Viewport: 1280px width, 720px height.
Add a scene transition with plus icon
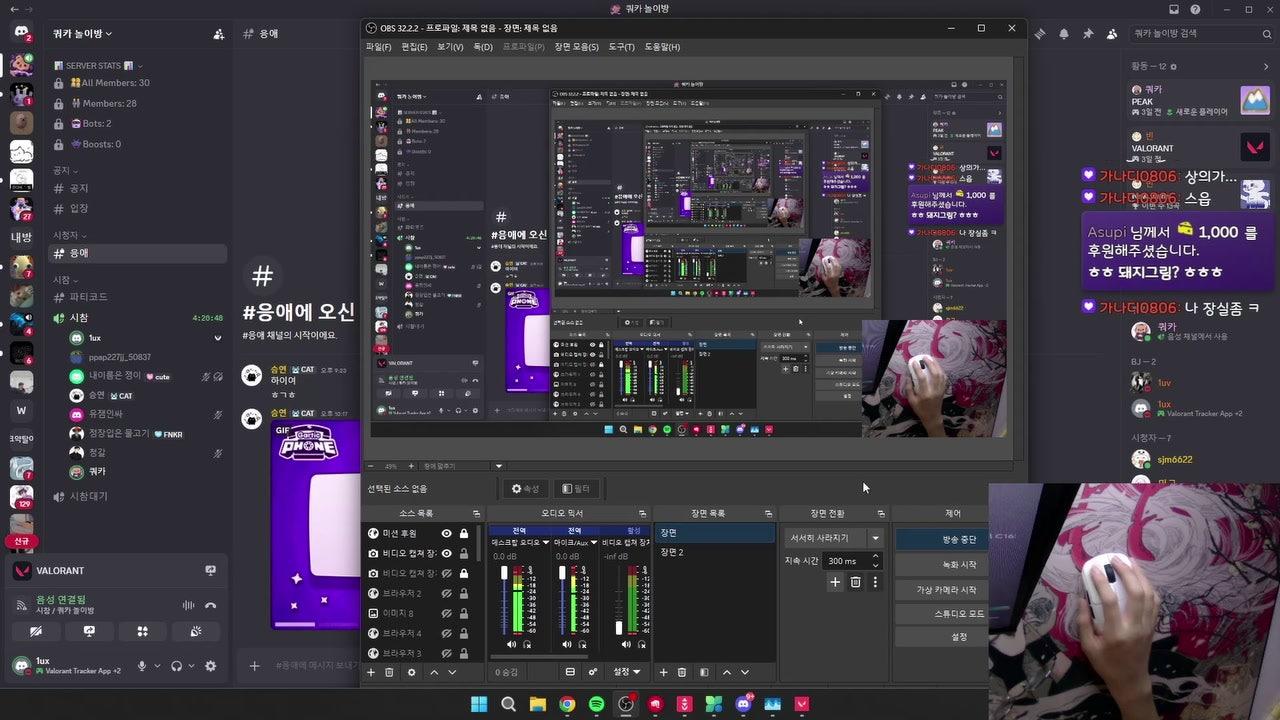[x=835, y=582]
